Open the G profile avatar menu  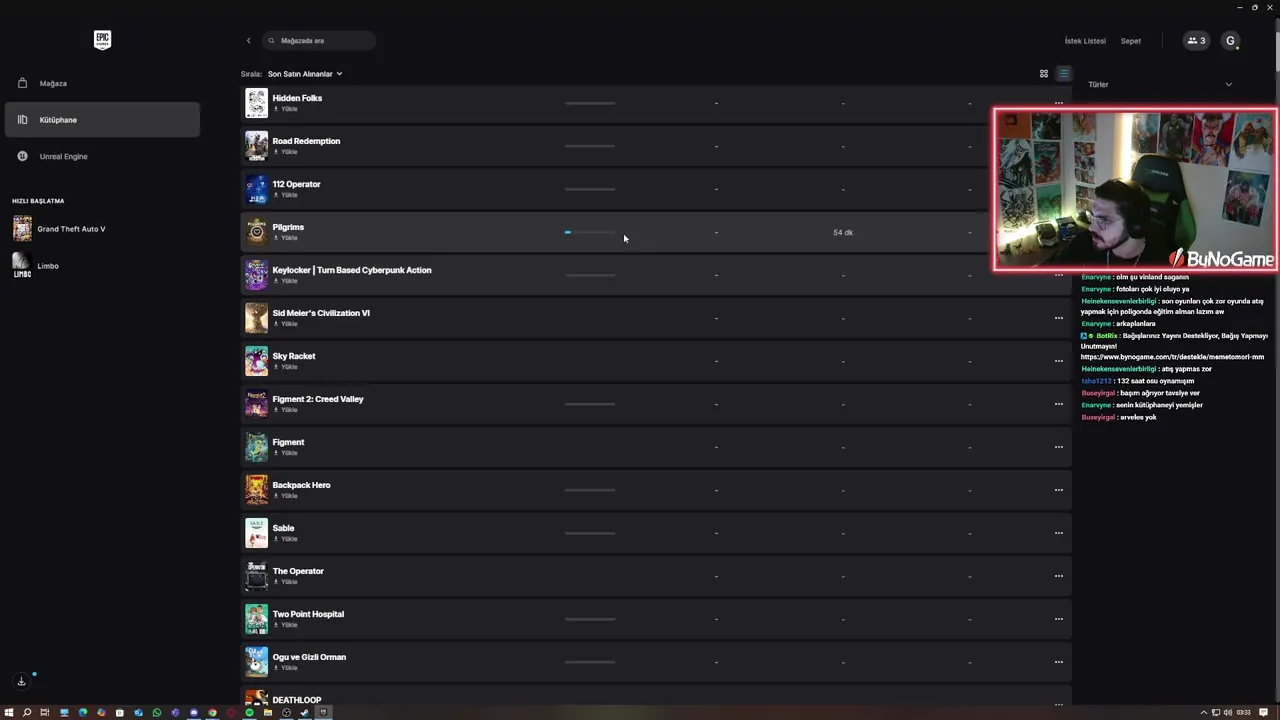(x=1231, y=41)
